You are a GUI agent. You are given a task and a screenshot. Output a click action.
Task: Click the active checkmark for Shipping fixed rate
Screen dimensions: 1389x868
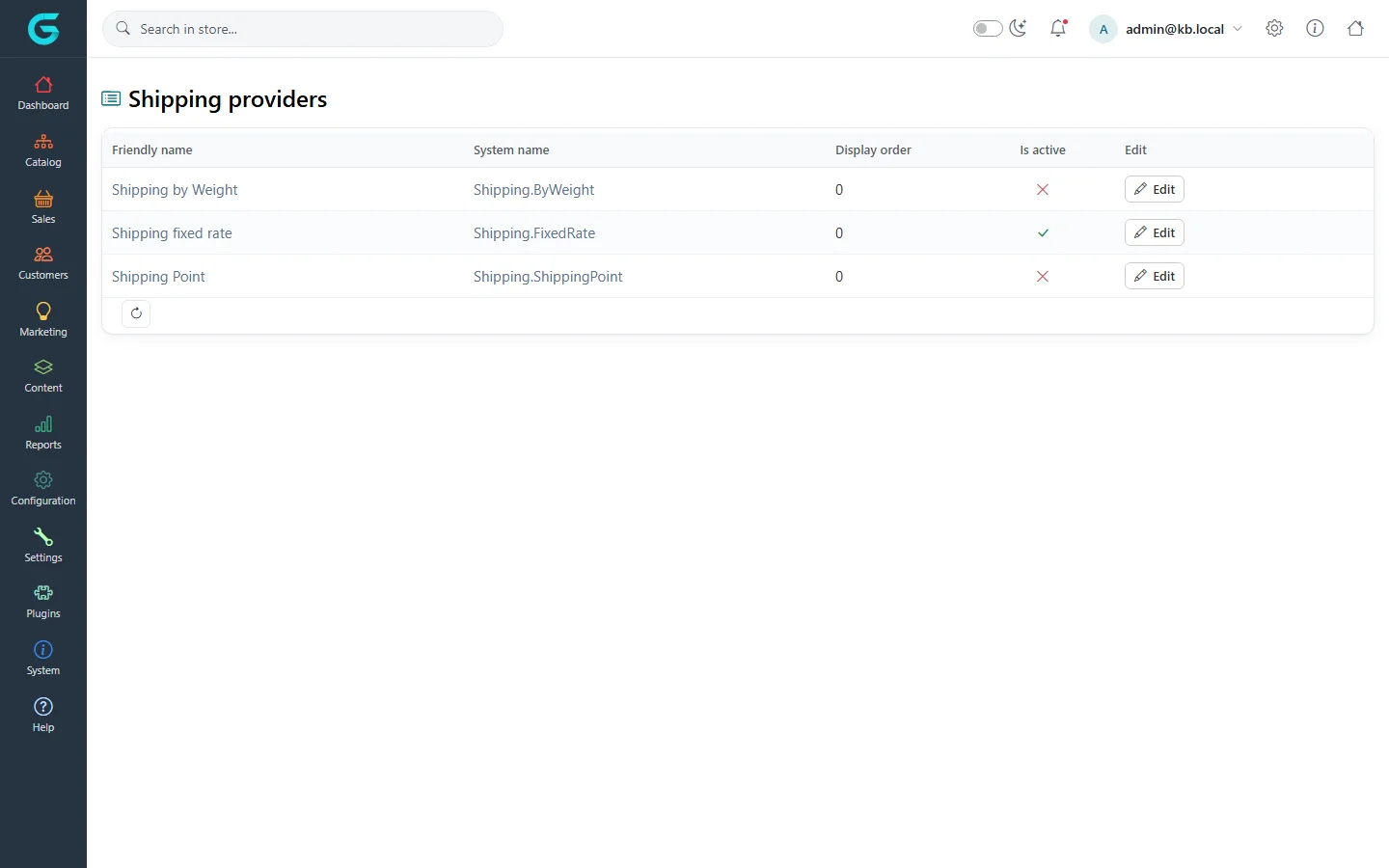pyautogui.click(x=1043, y=233)
